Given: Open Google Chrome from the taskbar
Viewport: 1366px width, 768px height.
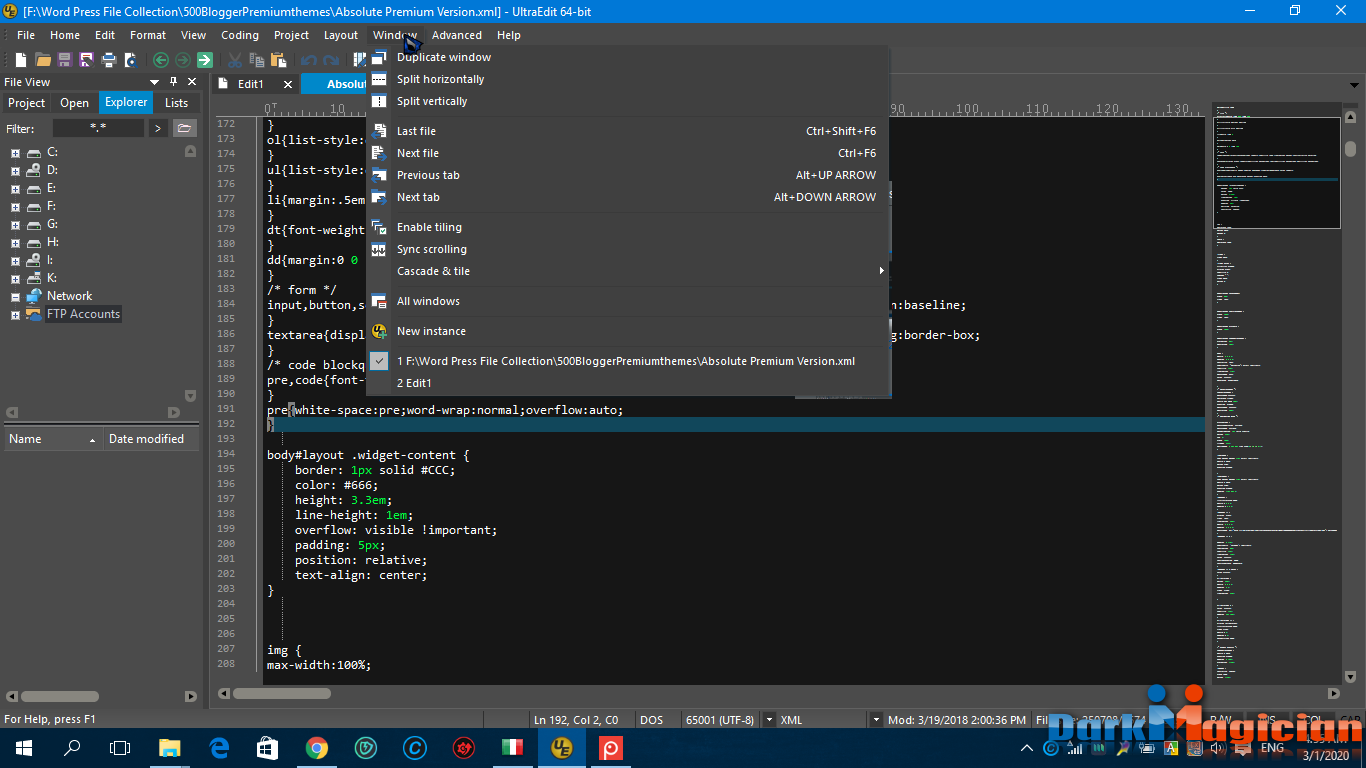Looking at the screenshot, I should tap(316, 747).
